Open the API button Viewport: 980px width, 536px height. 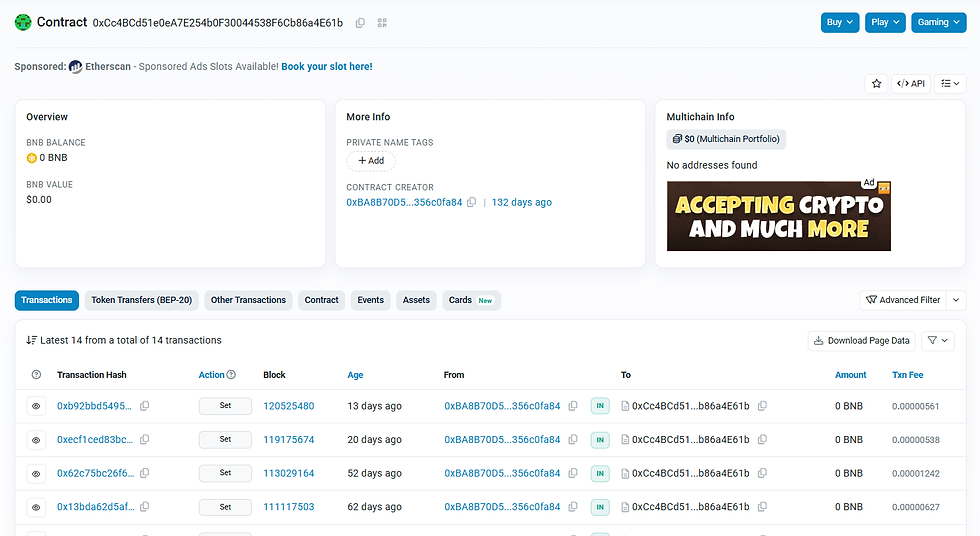coord(911,84)
